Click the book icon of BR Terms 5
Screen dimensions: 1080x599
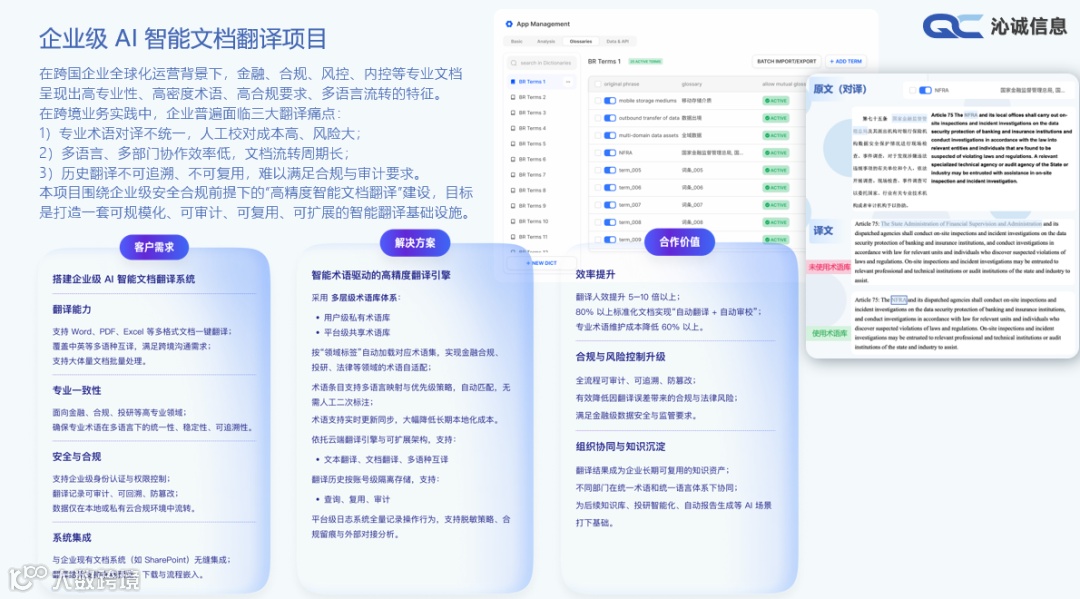(x=513, y=144)
